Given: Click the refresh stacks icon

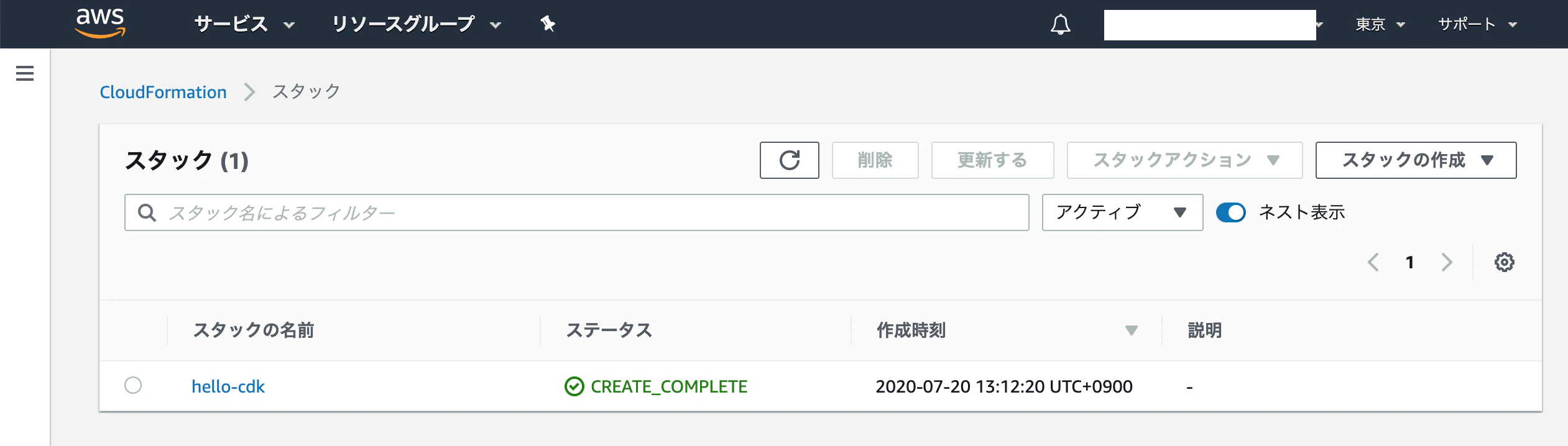Looking at the screenshot, I should pyautogui.click(x=790, y=160).
